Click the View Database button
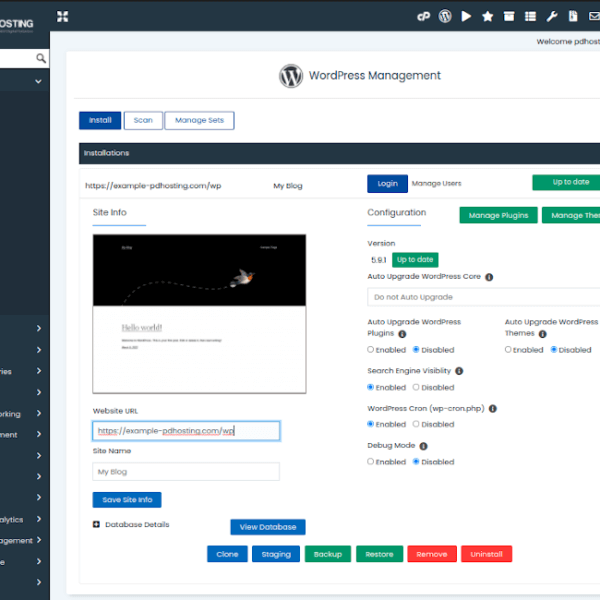 tap(268, 527)
